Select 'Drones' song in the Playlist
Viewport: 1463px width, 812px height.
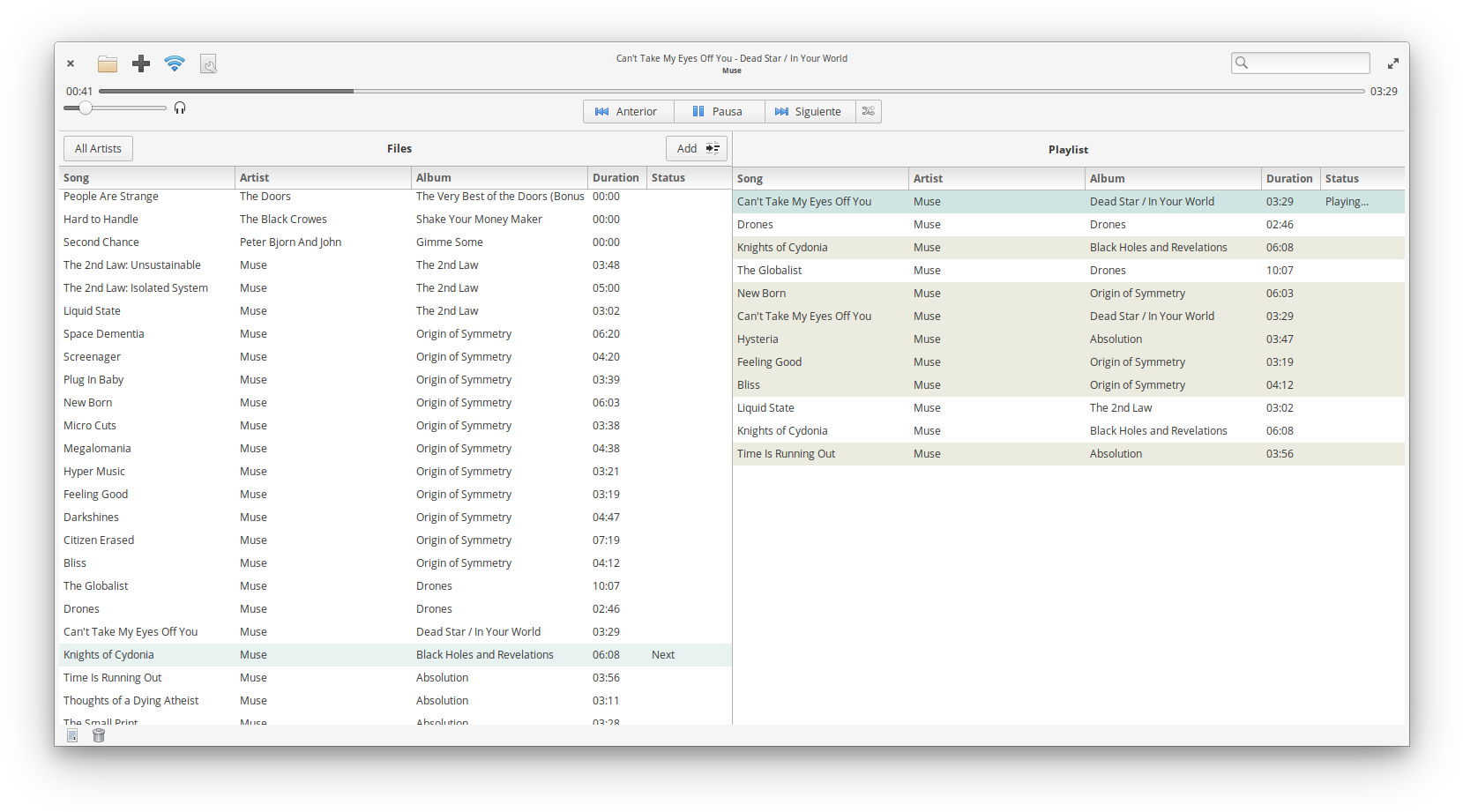point(1069,225)
